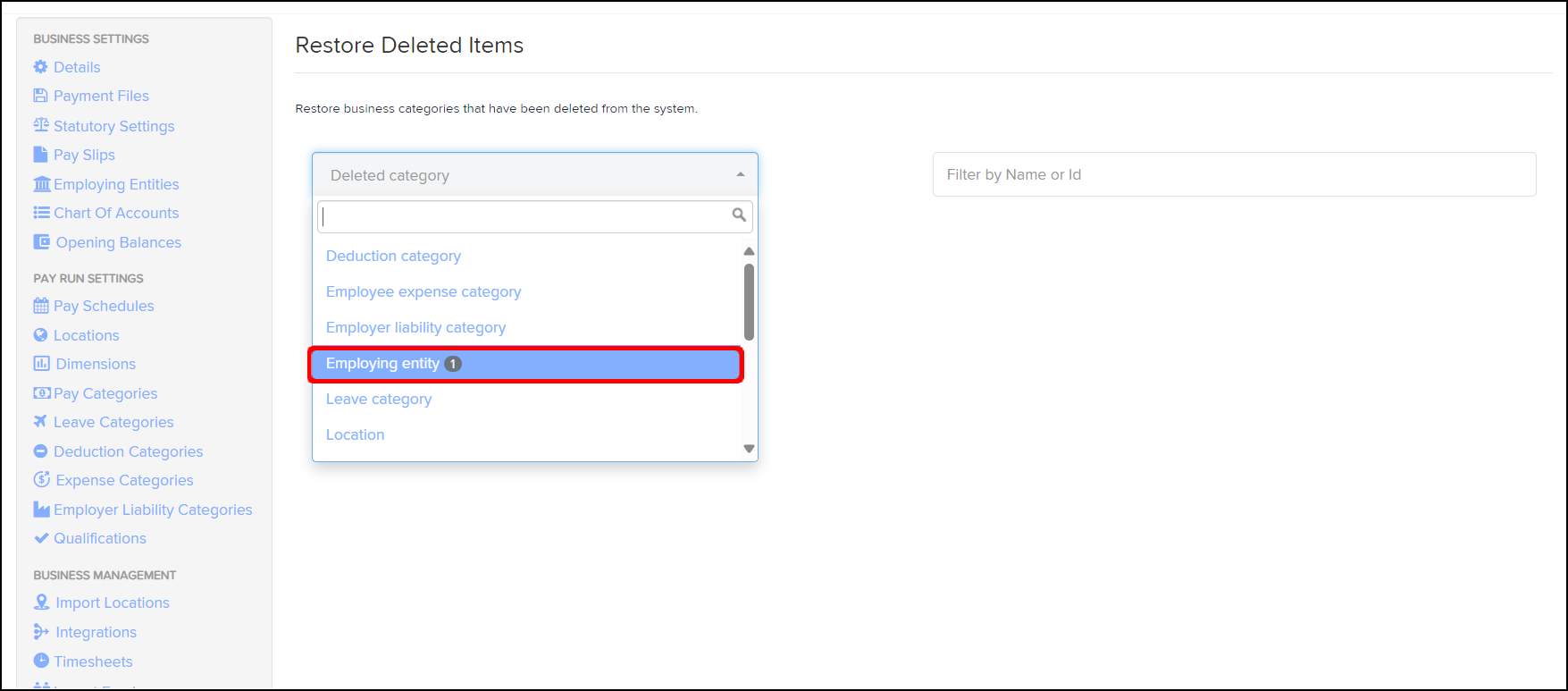Open the Chart Of Accounts link

116,213
